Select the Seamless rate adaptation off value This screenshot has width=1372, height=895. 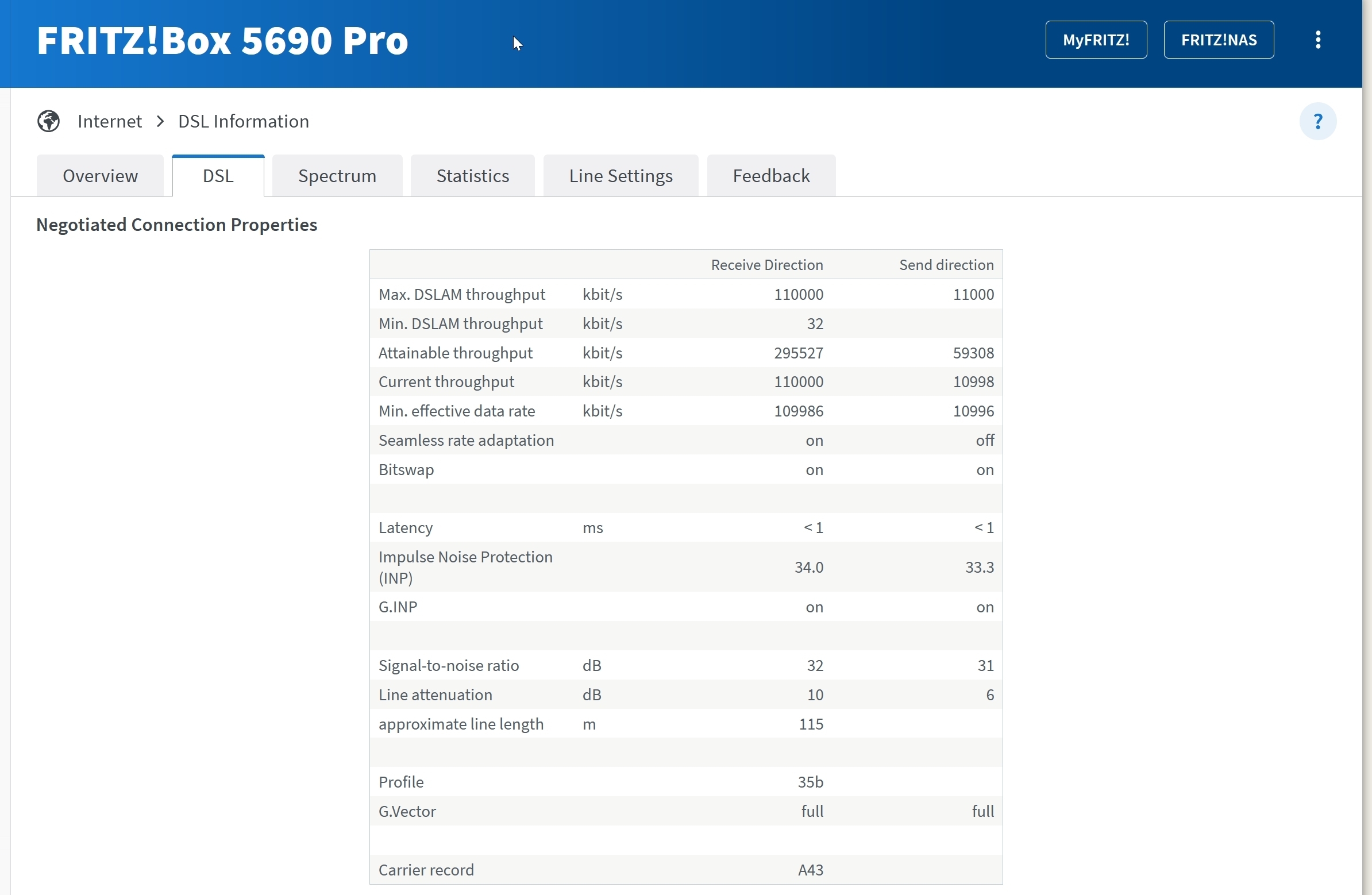click(985, 441)
